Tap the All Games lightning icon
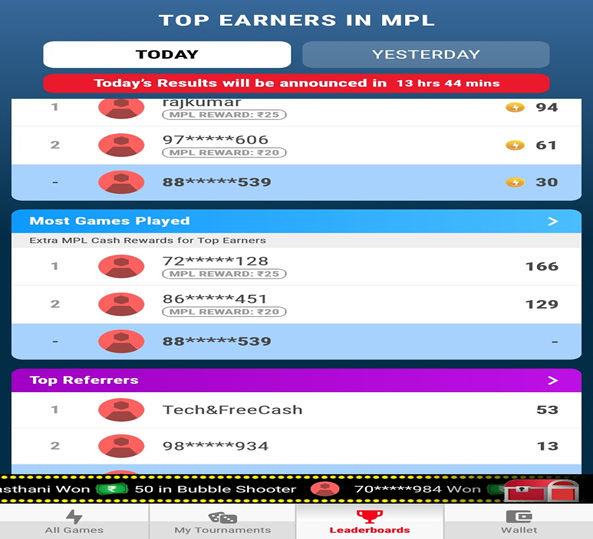 [x=74, y=516]
